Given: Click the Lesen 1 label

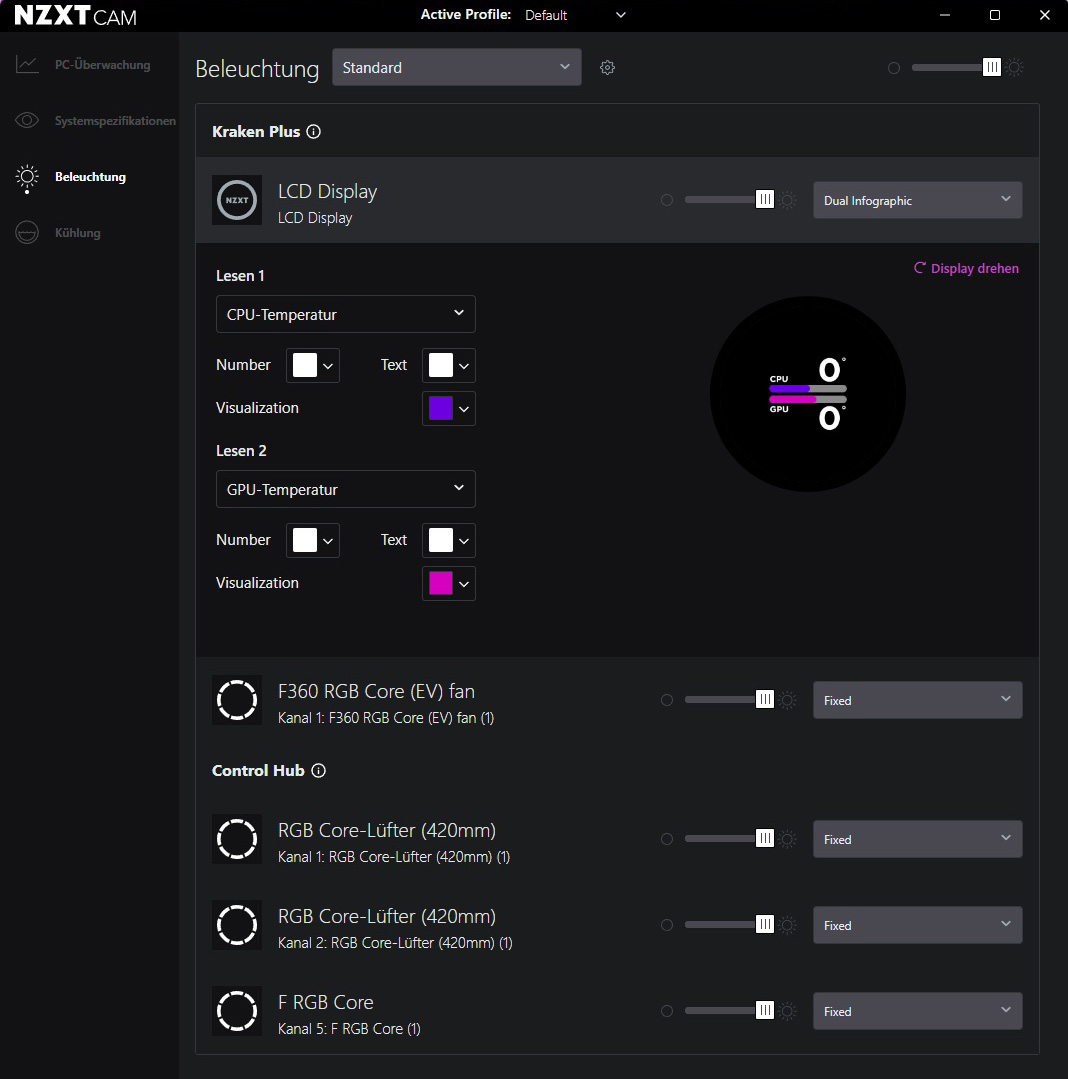Looking at the screenshot, I should (240, 276).
